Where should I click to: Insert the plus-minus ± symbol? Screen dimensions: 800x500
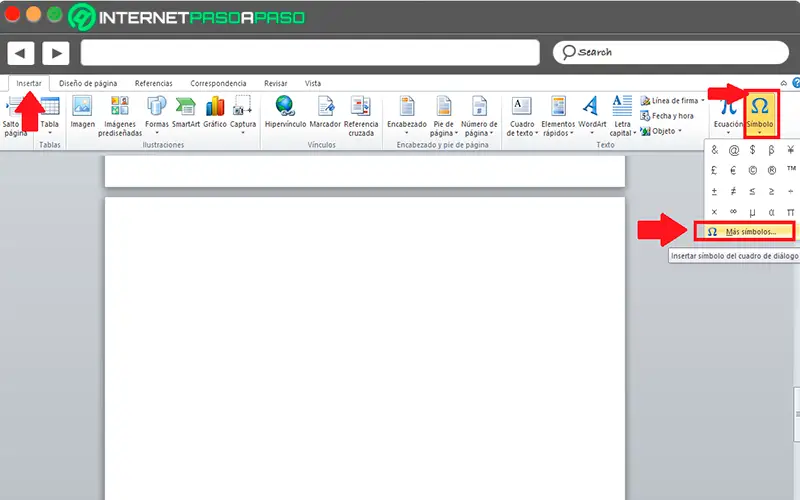click(x=714, y=191)
